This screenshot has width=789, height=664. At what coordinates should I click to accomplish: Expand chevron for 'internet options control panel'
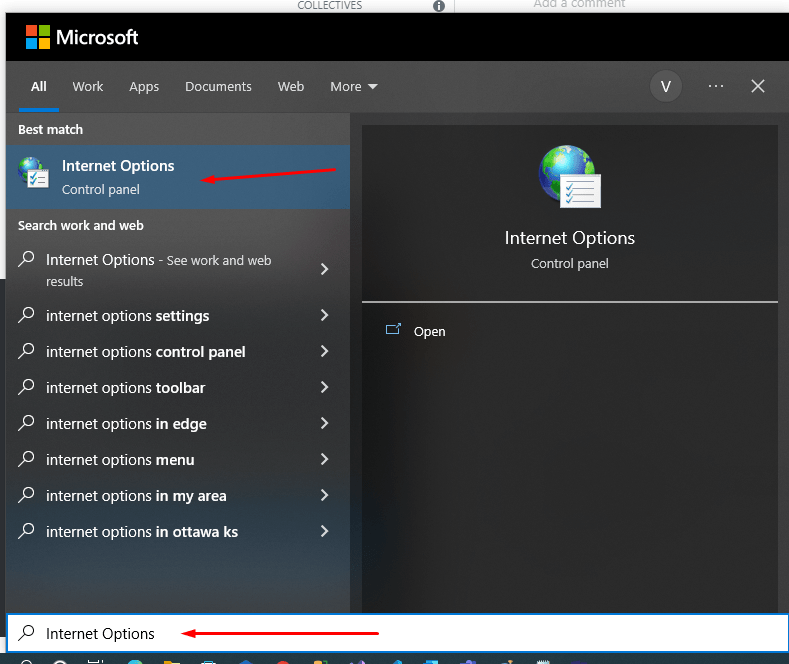point(325,351)
